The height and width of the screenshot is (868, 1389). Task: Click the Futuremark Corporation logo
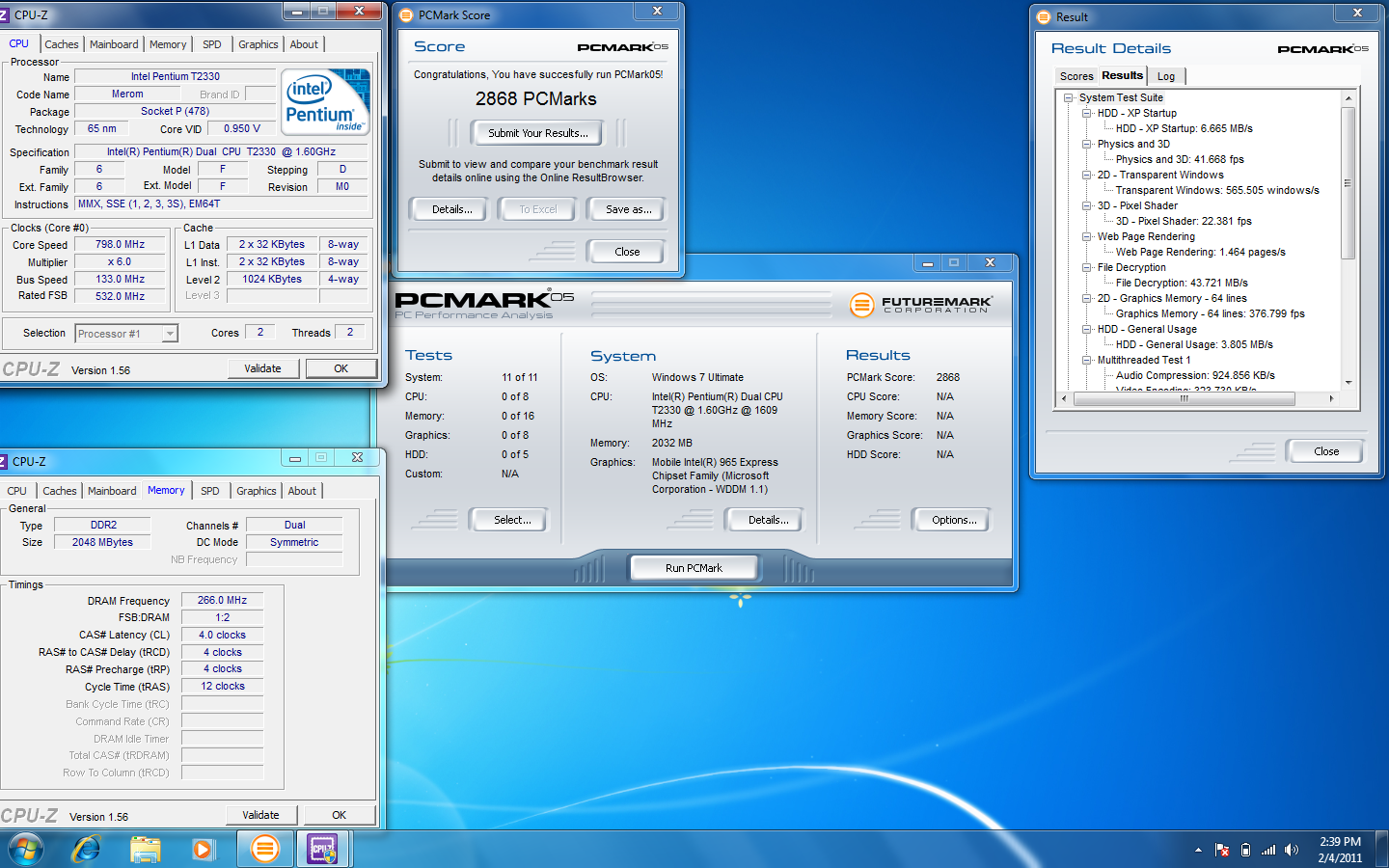click(x=920, y=305)
